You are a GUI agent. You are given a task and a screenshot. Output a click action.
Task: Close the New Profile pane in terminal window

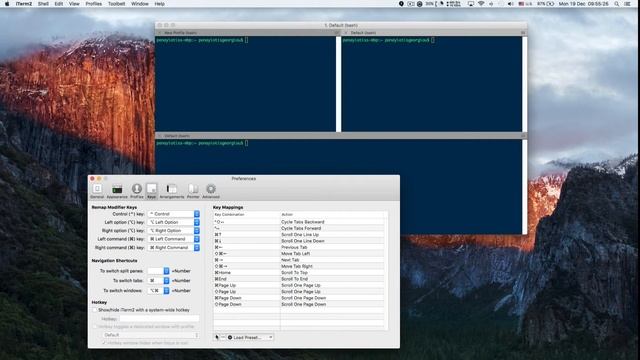click(x=160, y=33)
